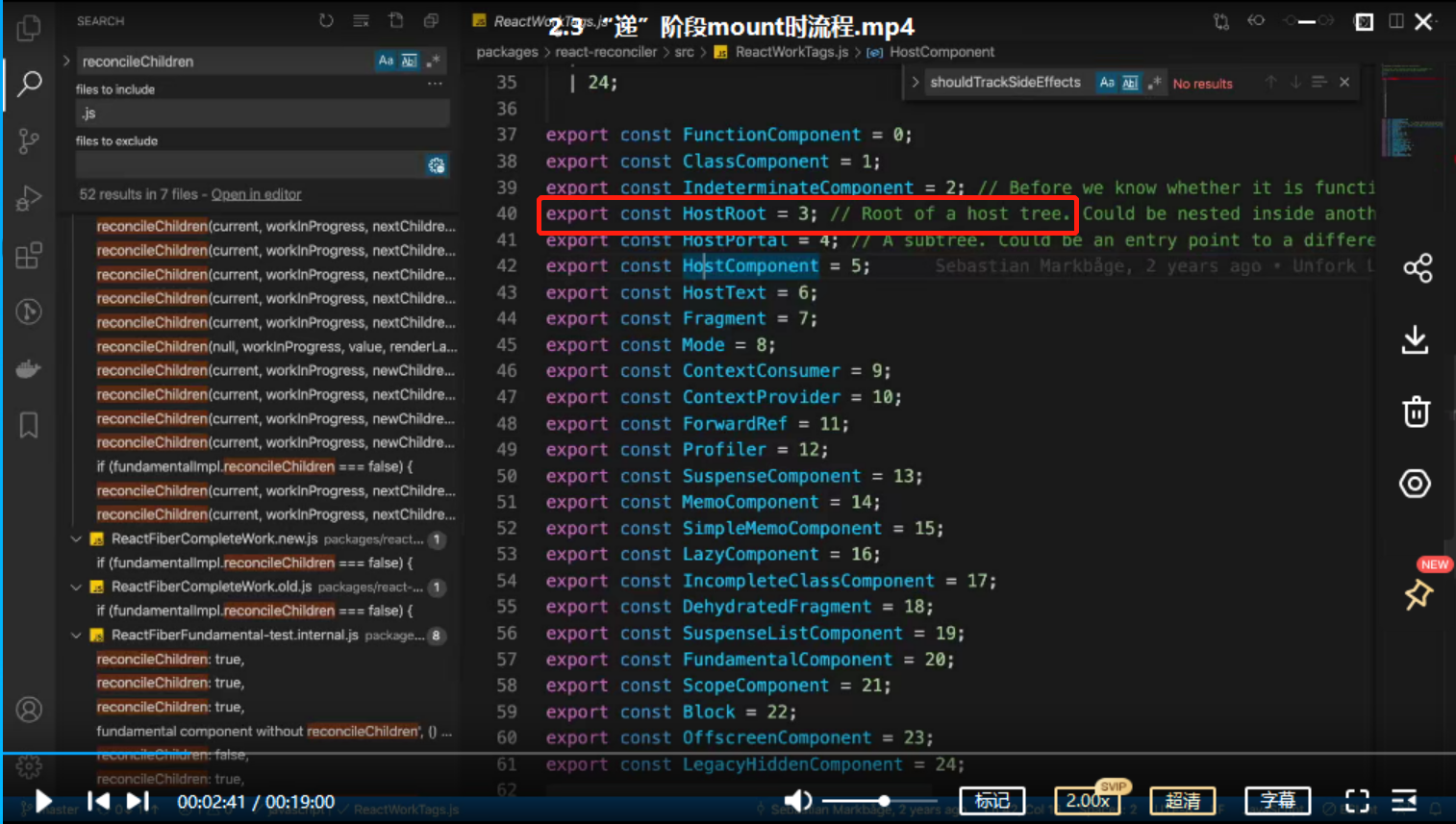The width and height of the screenshot is (1456, 824).
Task: Play the video
Action: pyautogui.click(x=43, y=801)
